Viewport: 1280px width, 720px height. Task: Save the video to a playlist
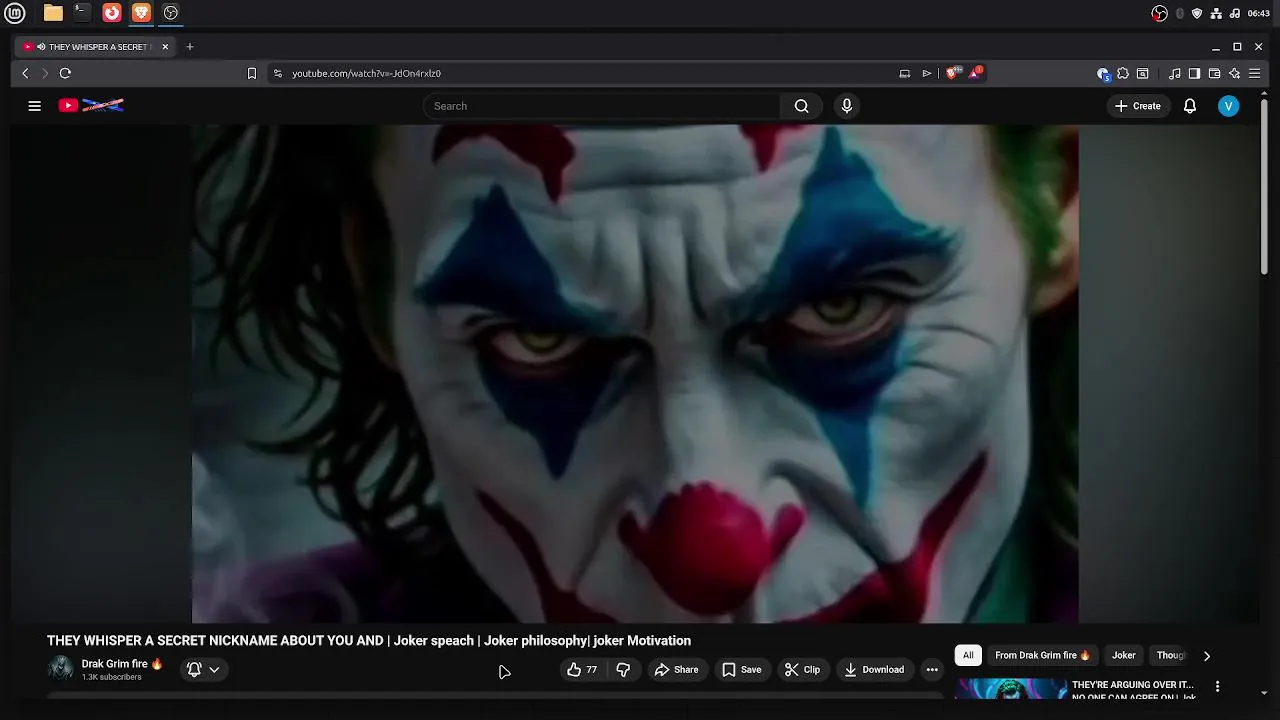point(742,670)
